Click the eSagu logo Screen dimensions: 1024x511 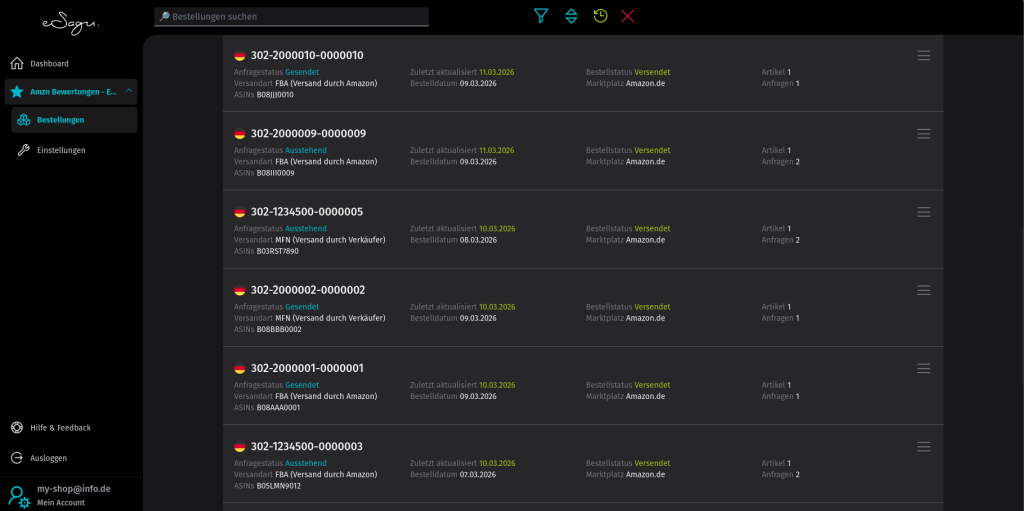pyautogui.click(x=70, y=22)
